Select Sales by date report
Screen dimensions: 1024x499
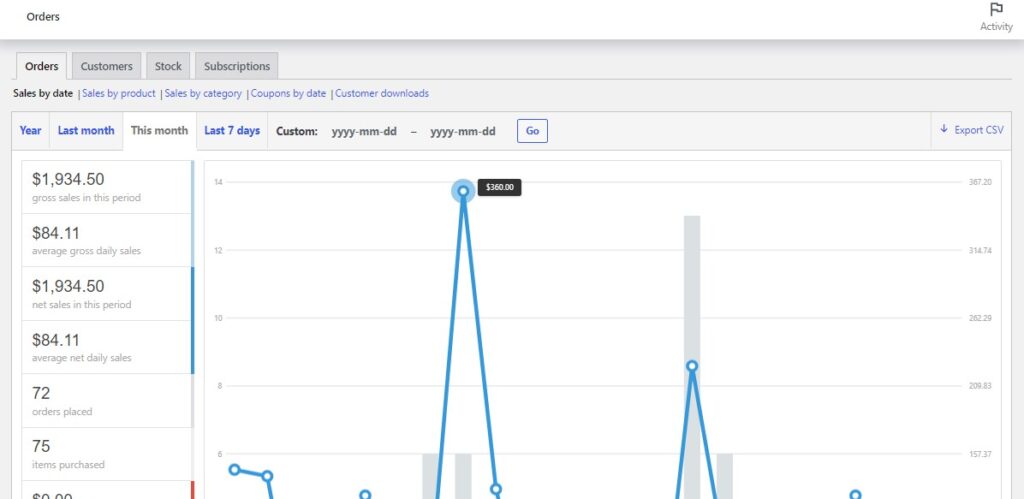click(x=43, y=93)
